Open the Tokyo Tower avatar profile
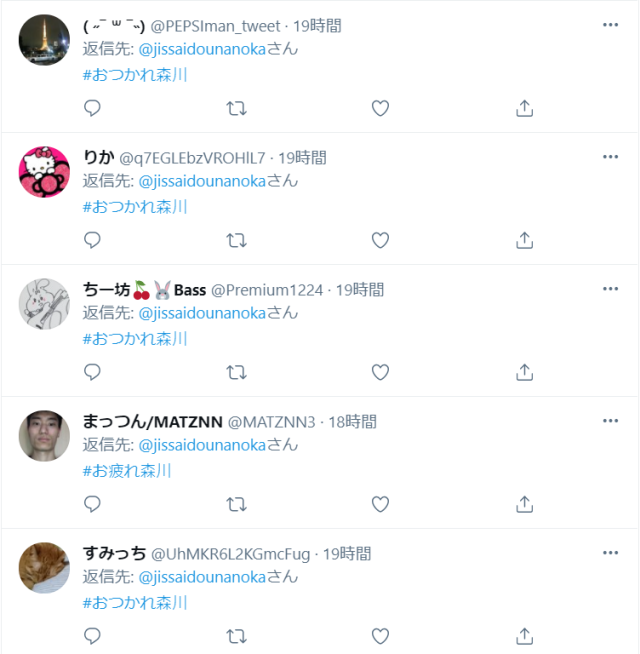The width and height of the screenshot is (640, 654). pos(44,40)
